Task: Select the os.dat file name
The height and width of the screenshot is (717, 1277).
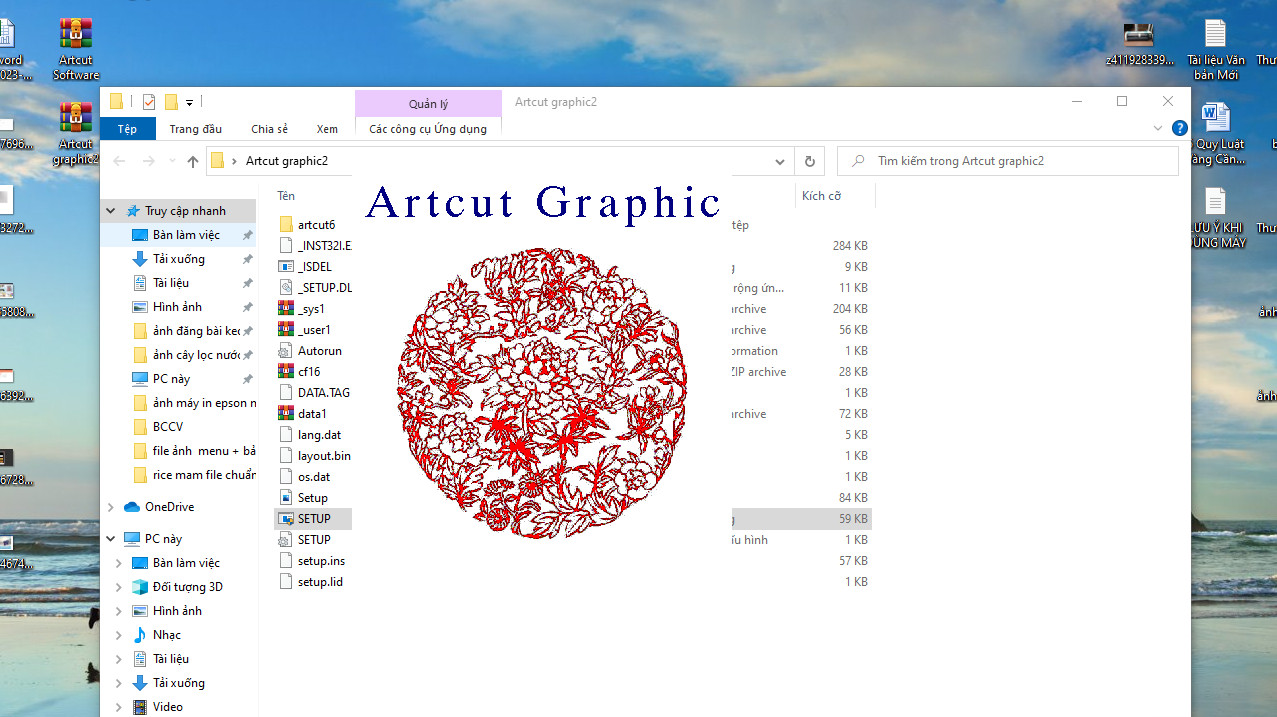Action: click(x=314, y=477)
